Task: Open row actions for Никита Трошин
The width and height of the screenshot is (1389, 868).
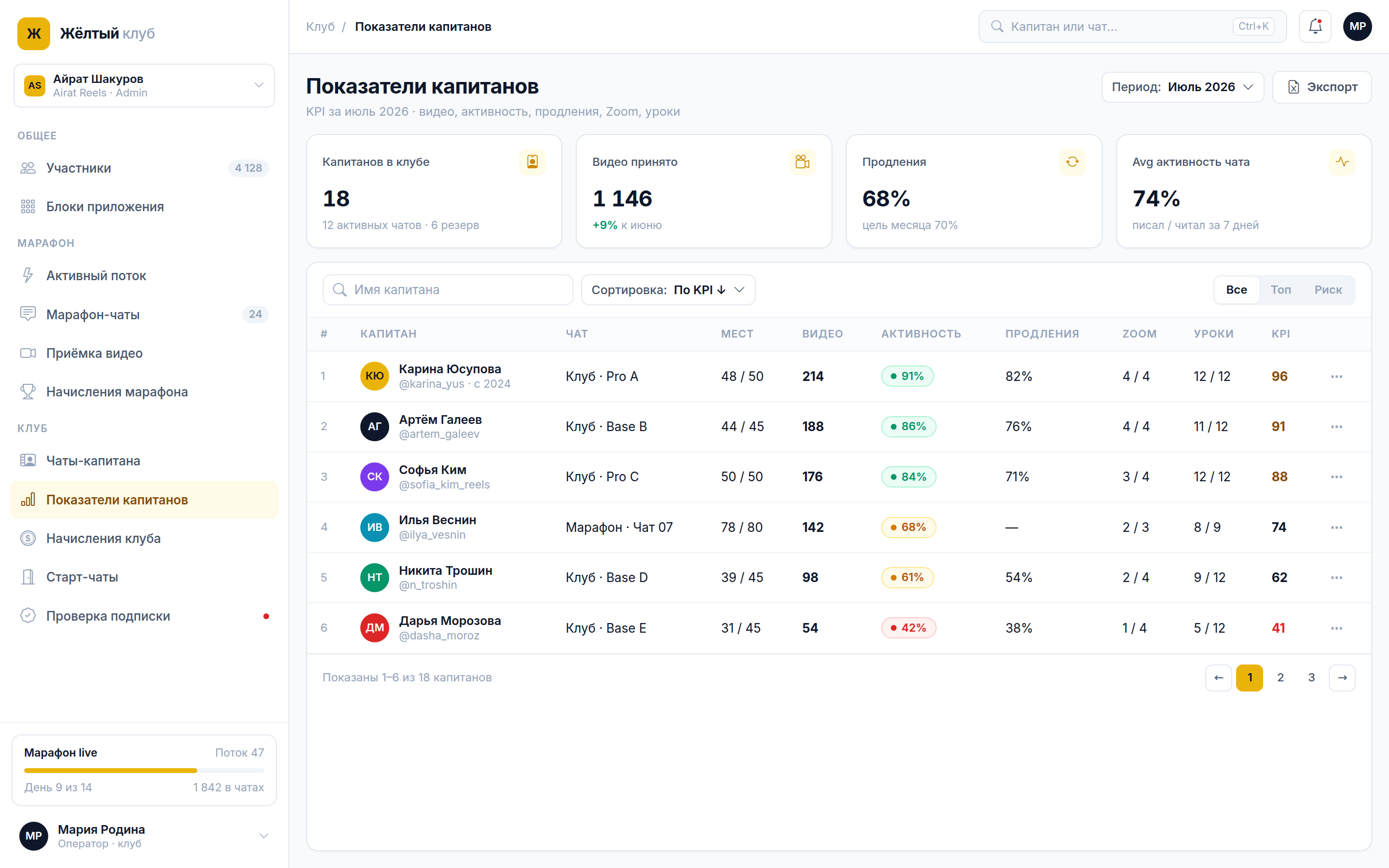Action: (x=1336, y=578)
